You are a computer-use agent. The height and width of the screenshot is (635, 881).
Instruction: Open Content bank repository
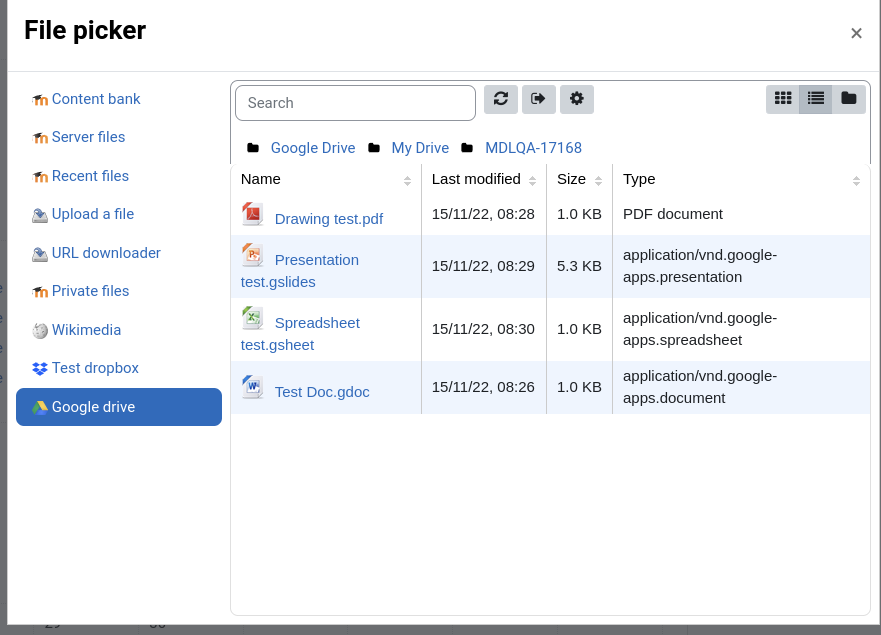[x=96, y=99]
